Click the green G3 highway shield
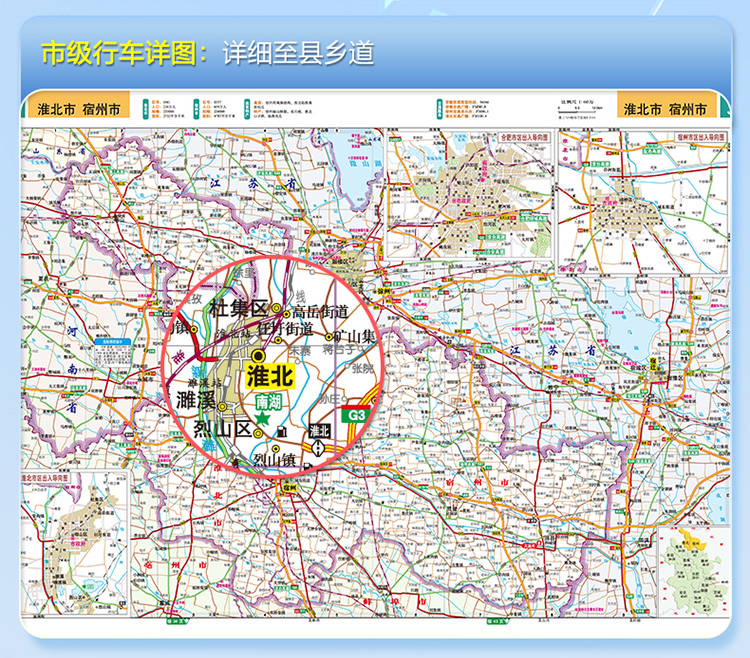The width and height of the screenshot is (750, 658). (355, 415)
